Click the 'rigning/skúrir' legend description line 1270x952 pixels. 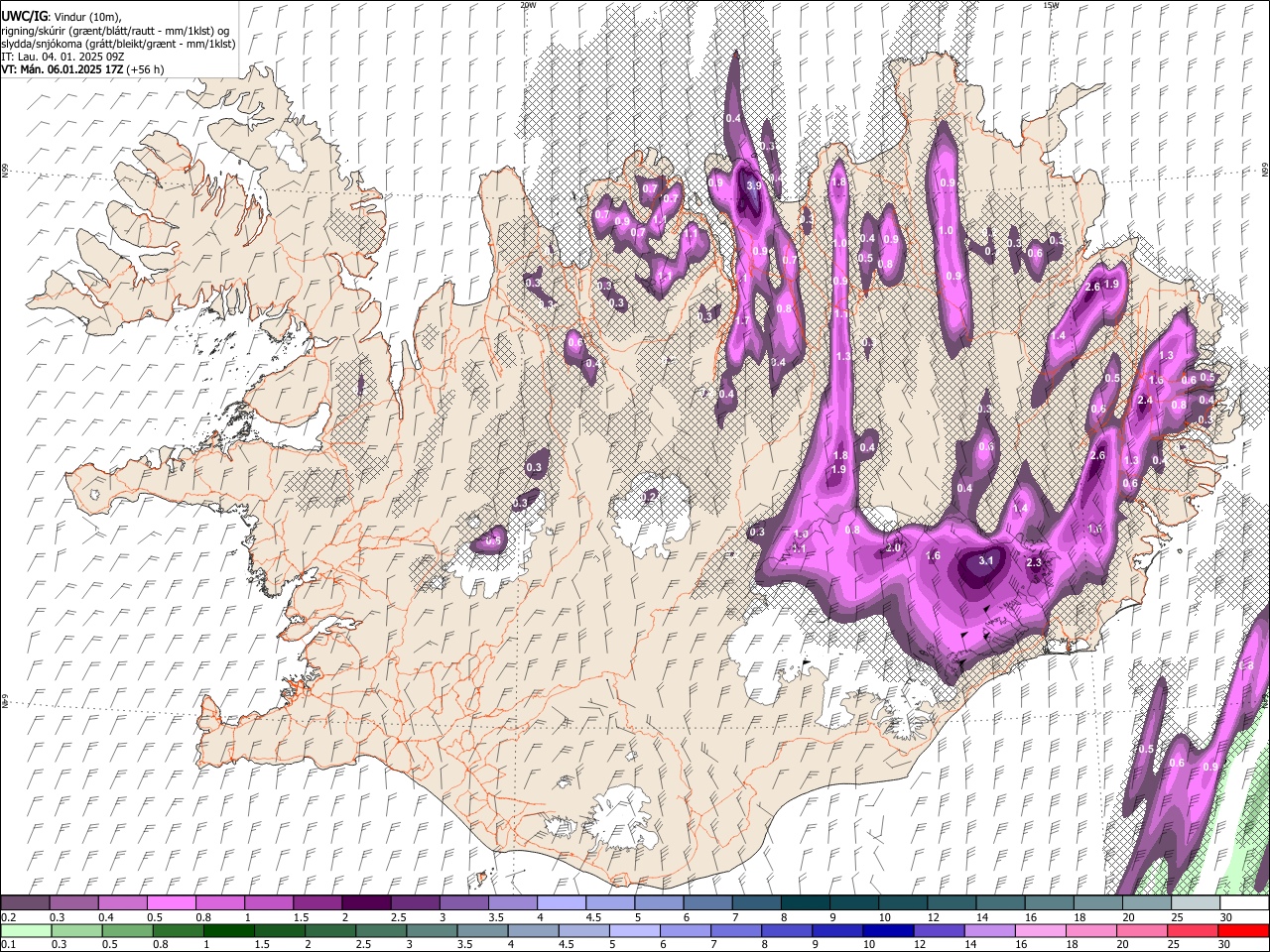tap(115, 31)
